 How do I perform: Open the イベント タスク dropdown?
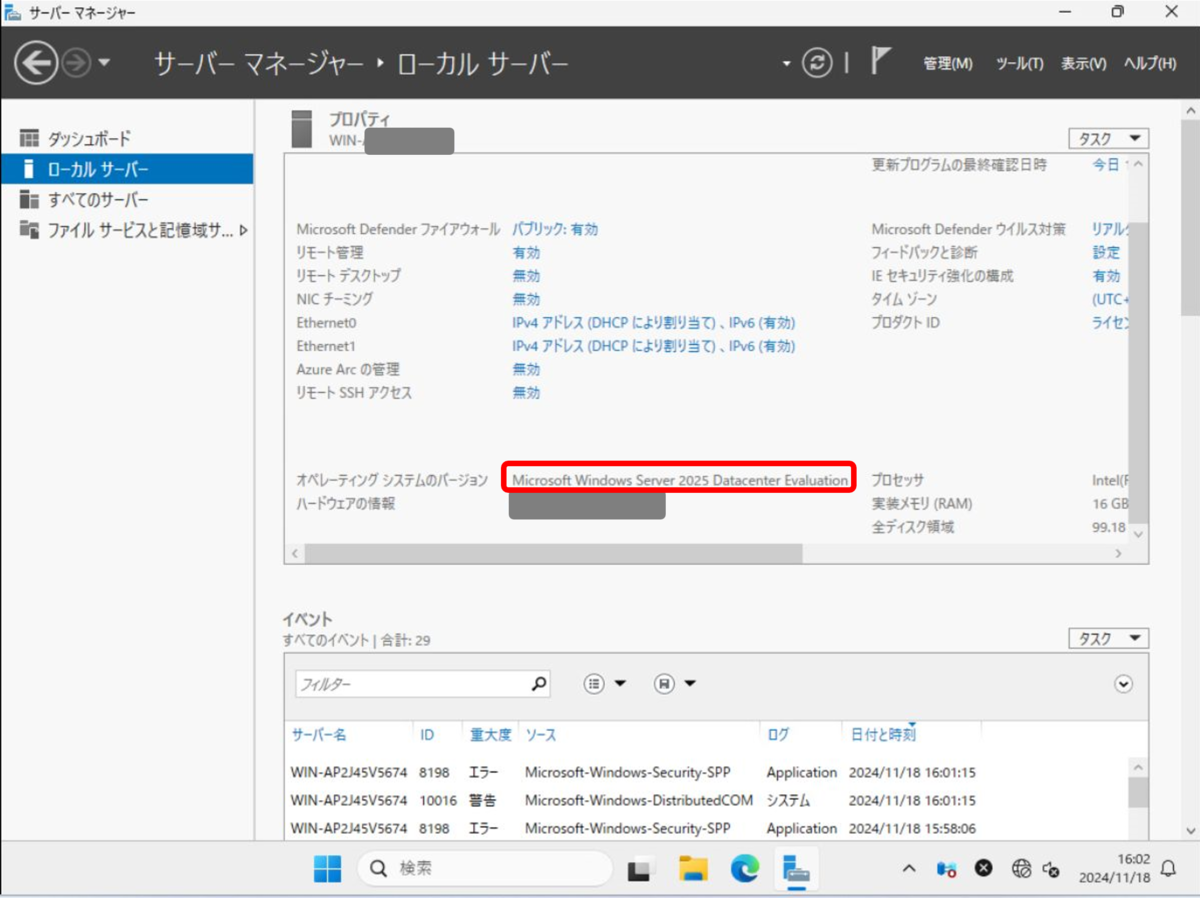(1108, 638)
